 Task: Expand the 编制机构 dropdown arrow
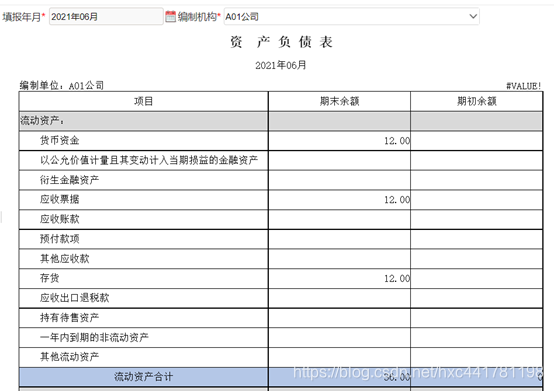pos(473,16)
